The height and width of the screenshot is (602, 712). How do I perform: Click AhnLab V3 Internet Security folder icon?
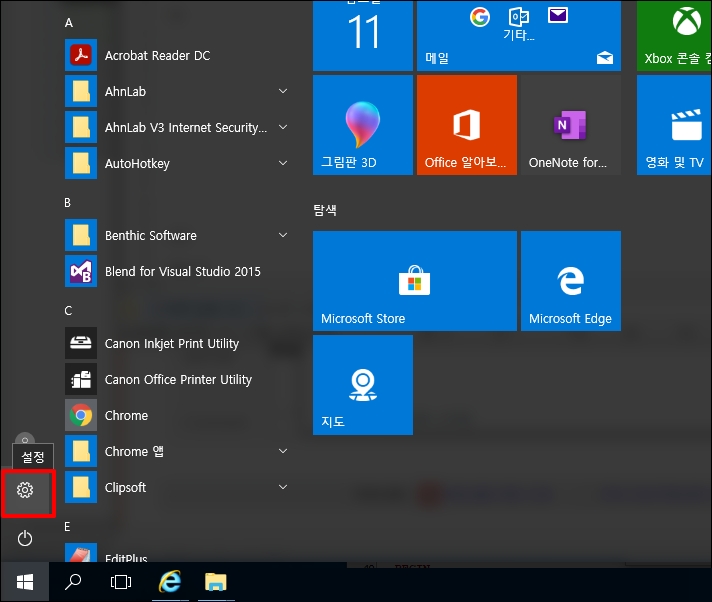tap(81, 127)
